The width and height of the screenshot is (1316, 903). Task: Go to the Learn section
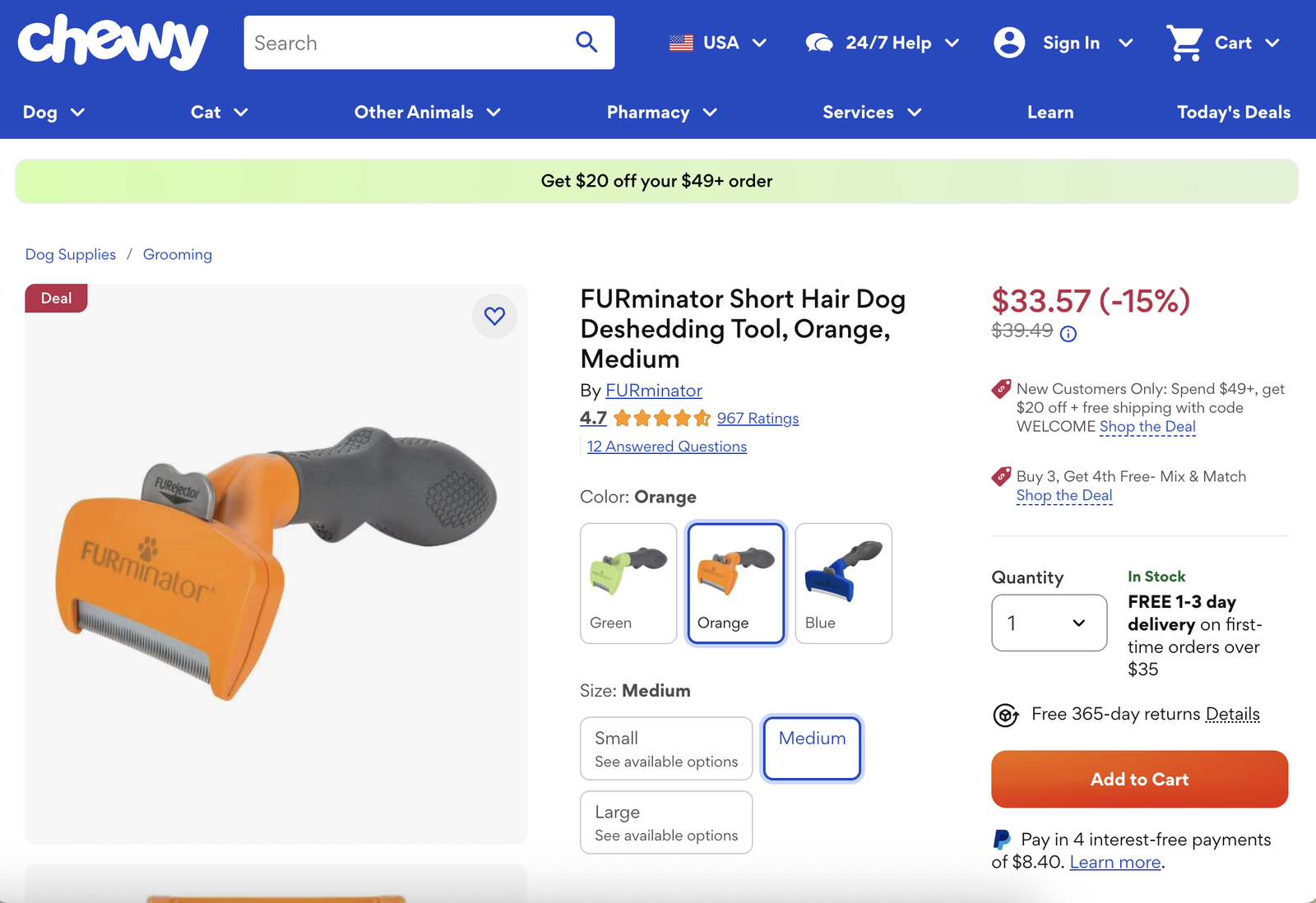point(1050,113)
